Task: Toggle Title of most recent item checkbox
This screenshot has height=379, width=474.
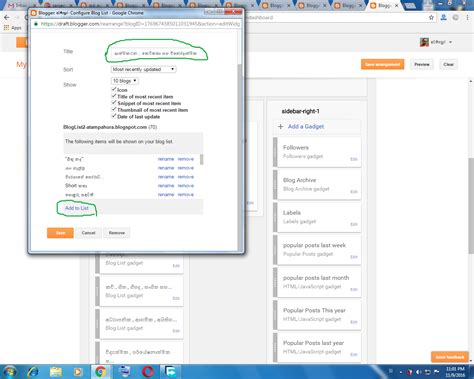Action: (114, 96)
